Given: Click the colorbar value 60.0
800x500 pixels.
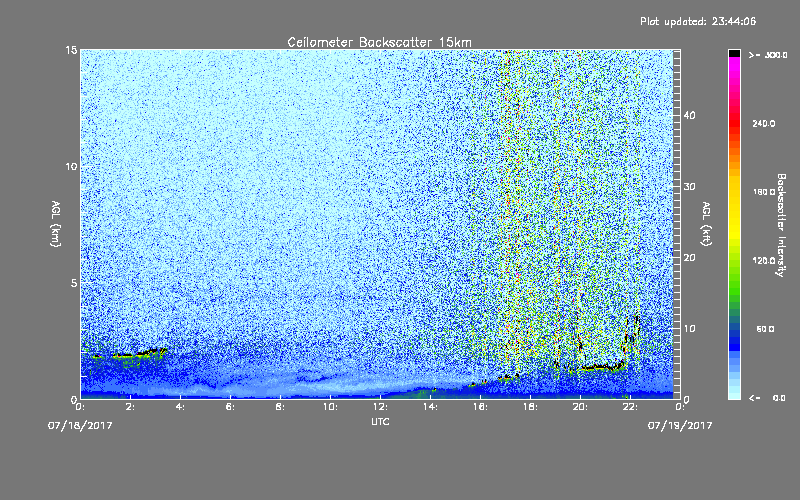Looking at the screenshot, I should pyautogui.click(x=765, y=329).
